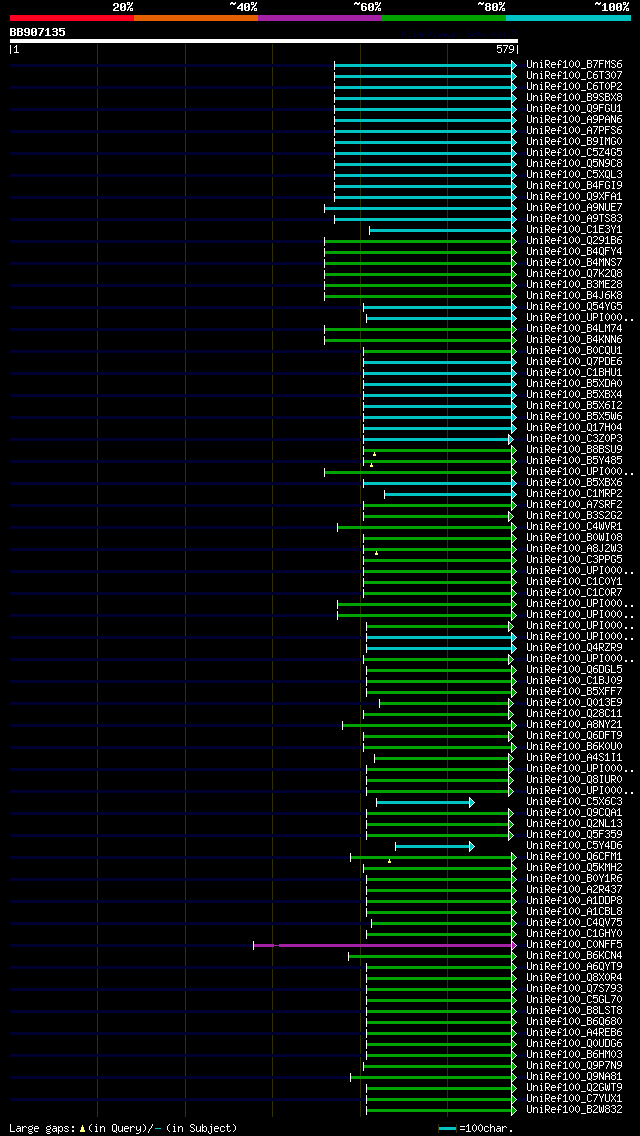This screenshot has width=640, height=1136.
Task: Select hit UniRef100_A9NUE7
Action: 574,207
